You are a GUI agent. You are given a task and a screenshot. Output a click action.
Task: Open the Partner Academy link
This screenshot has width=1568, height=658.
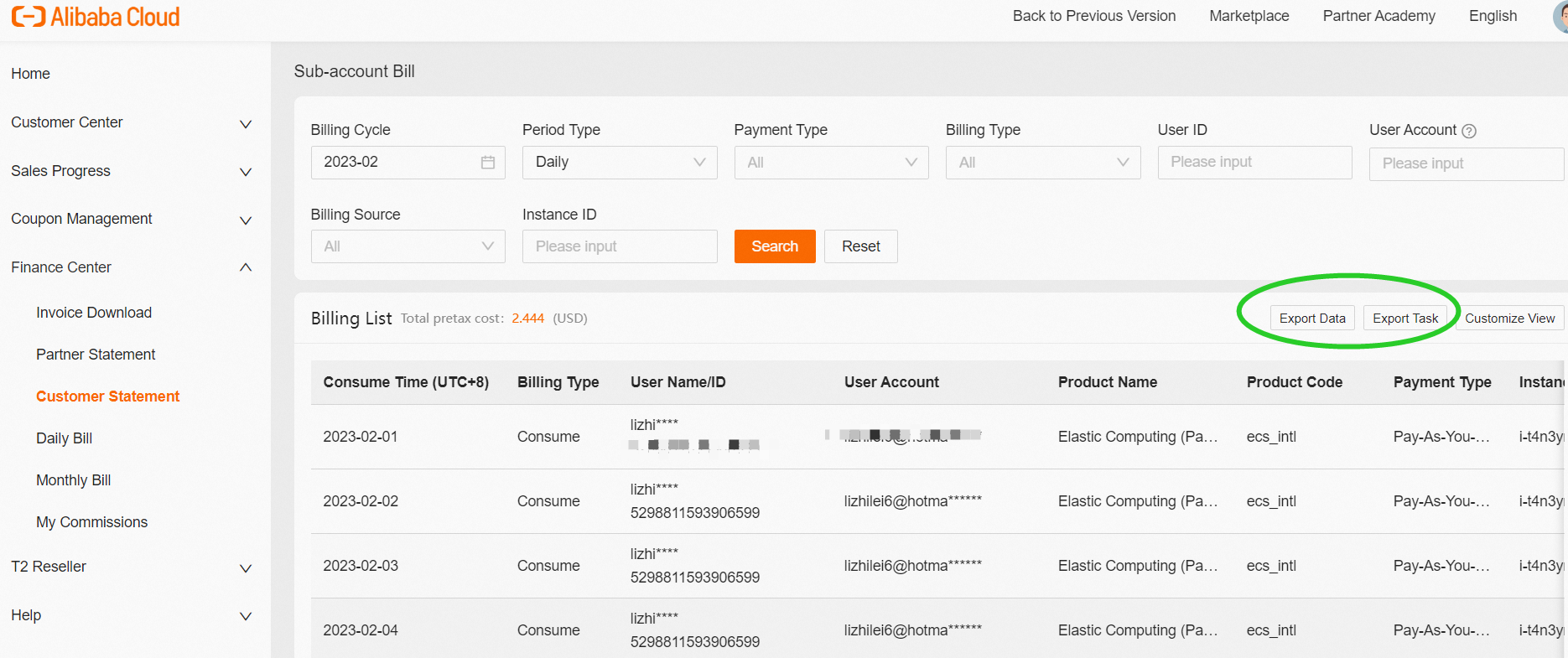coord(1379,16)
